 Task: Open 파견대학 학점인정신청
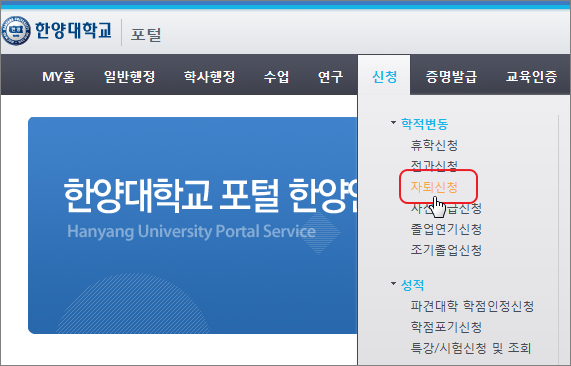tap(472, 306)
